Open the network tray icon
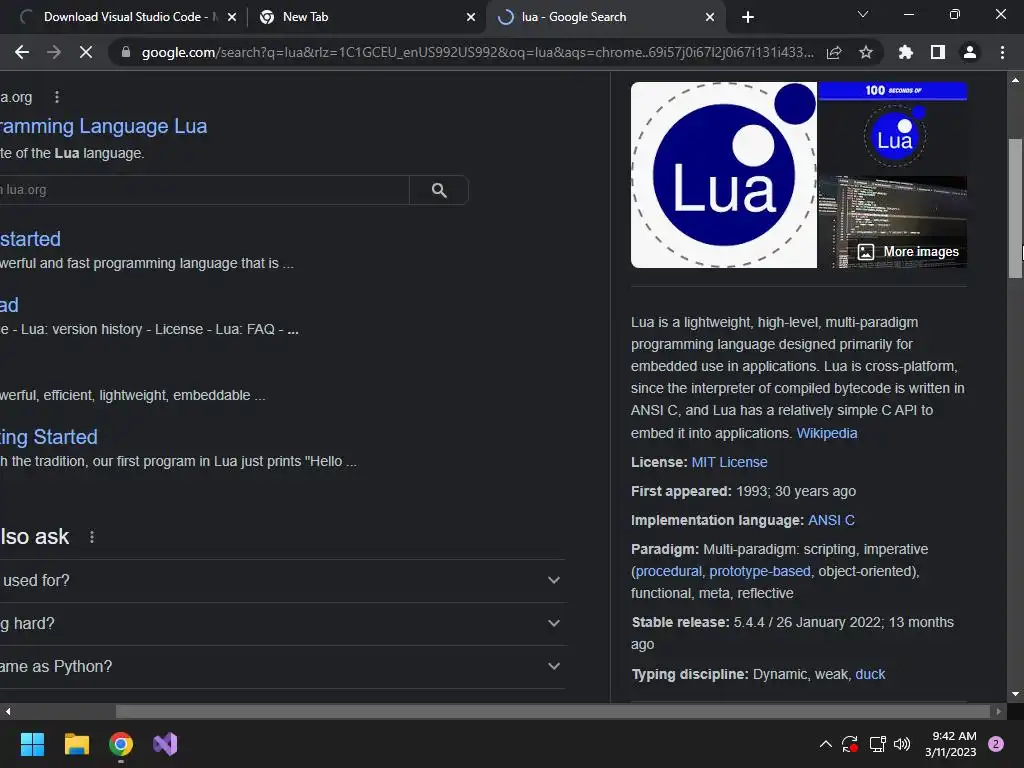This screenshot has height=768, width=1024. pos(877,744)
